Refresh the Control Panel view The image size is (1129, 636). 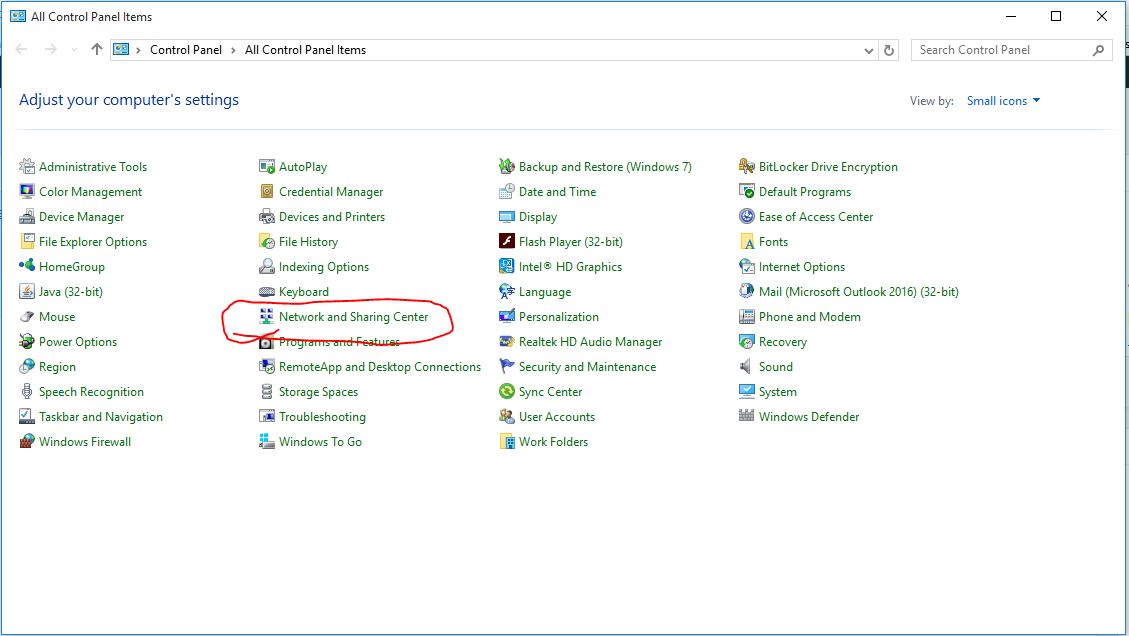[889, 50]
